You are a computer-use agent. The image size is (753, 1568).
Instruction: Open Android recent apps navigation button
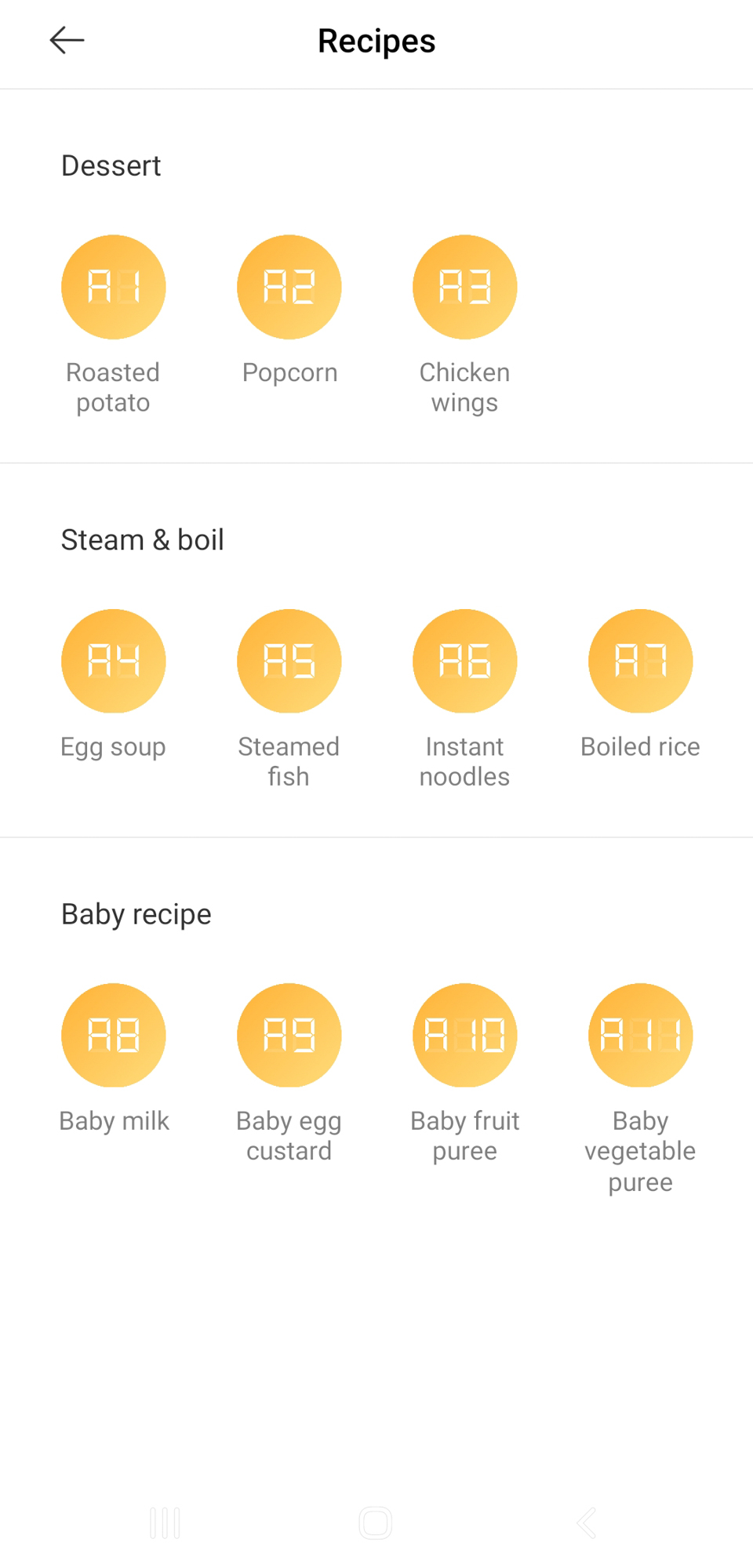pyautogui.click(x=165, y=1523)
